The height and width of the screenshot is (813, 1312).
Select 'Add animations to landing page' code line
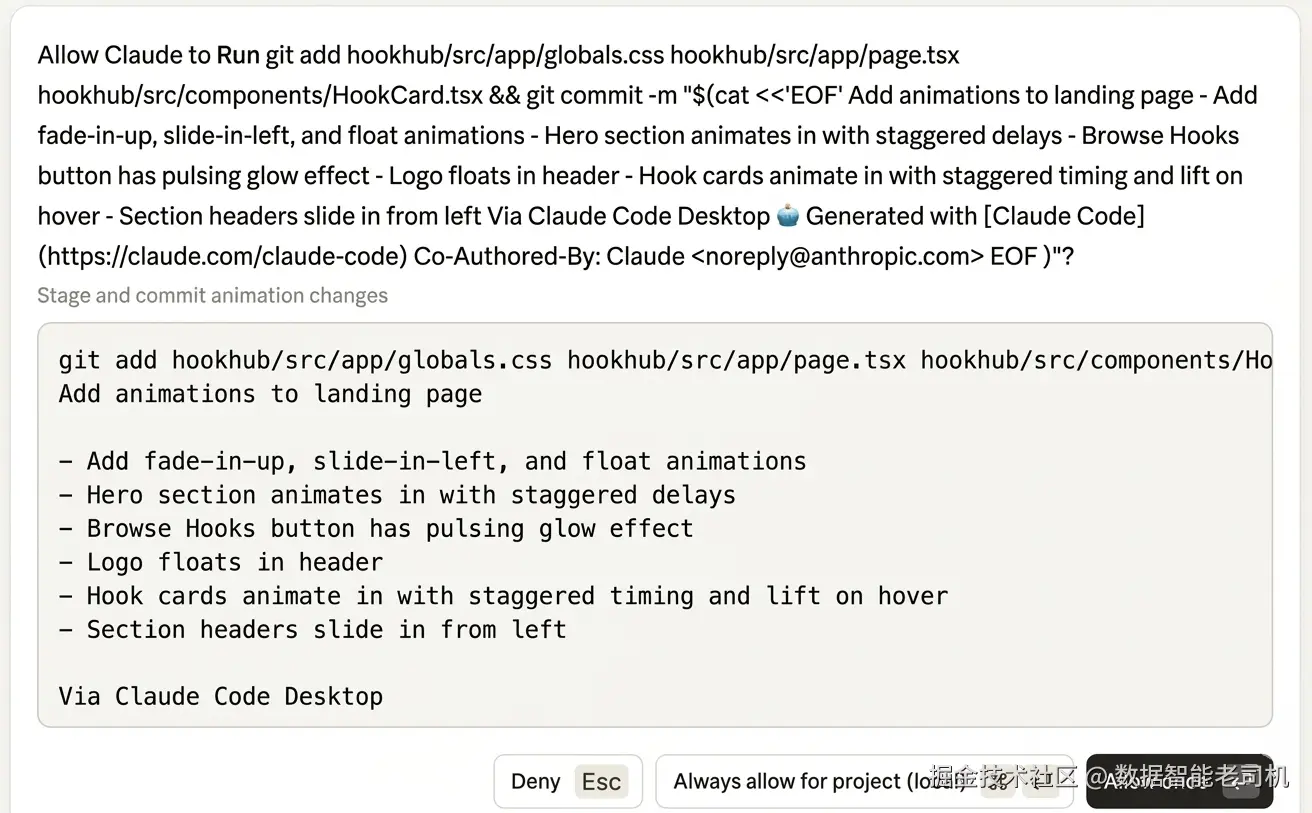[x=270, y=394]
